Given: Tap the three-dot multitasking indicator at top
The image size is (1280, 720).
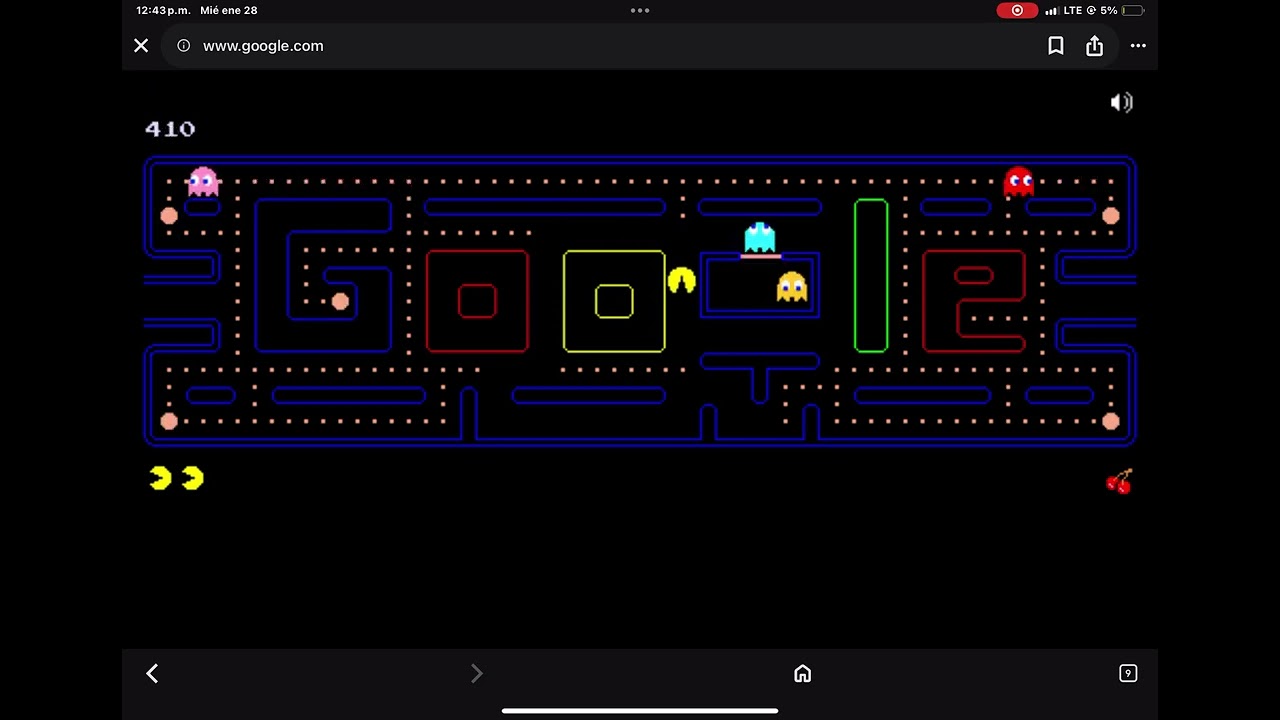Looking at the screenshot, I should (640, 10).
